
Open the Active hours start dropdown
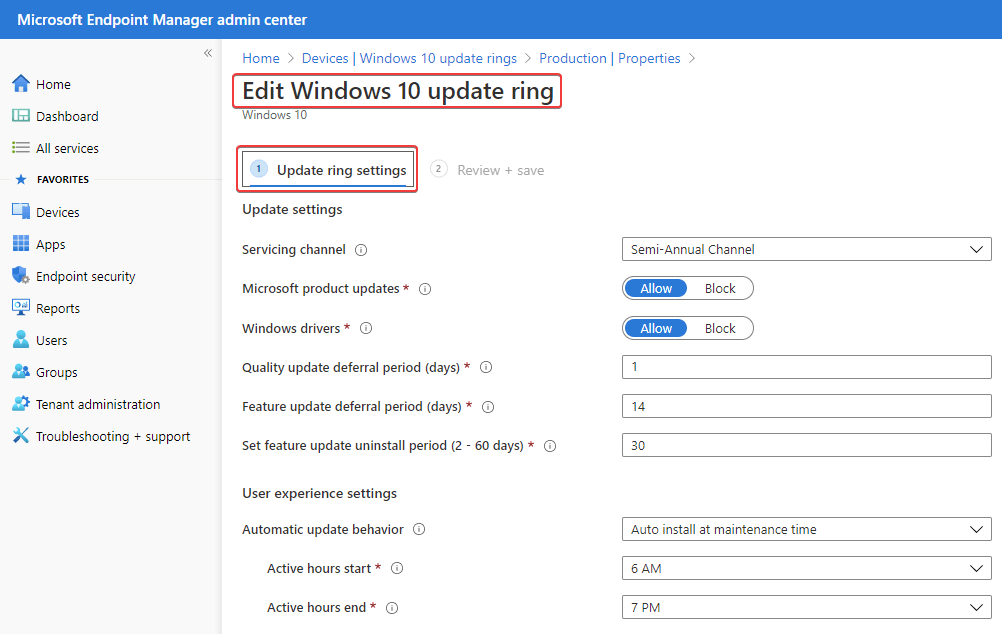[806, 568]
